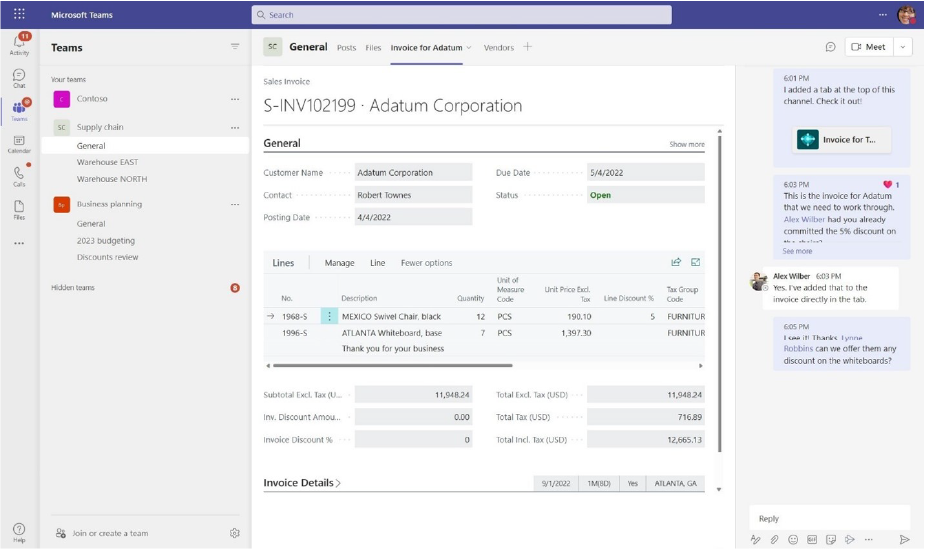Image resolution: width=925 pixels, height=549 pixels.
Task: Send the reply message
Action: [x=904, y=539]
